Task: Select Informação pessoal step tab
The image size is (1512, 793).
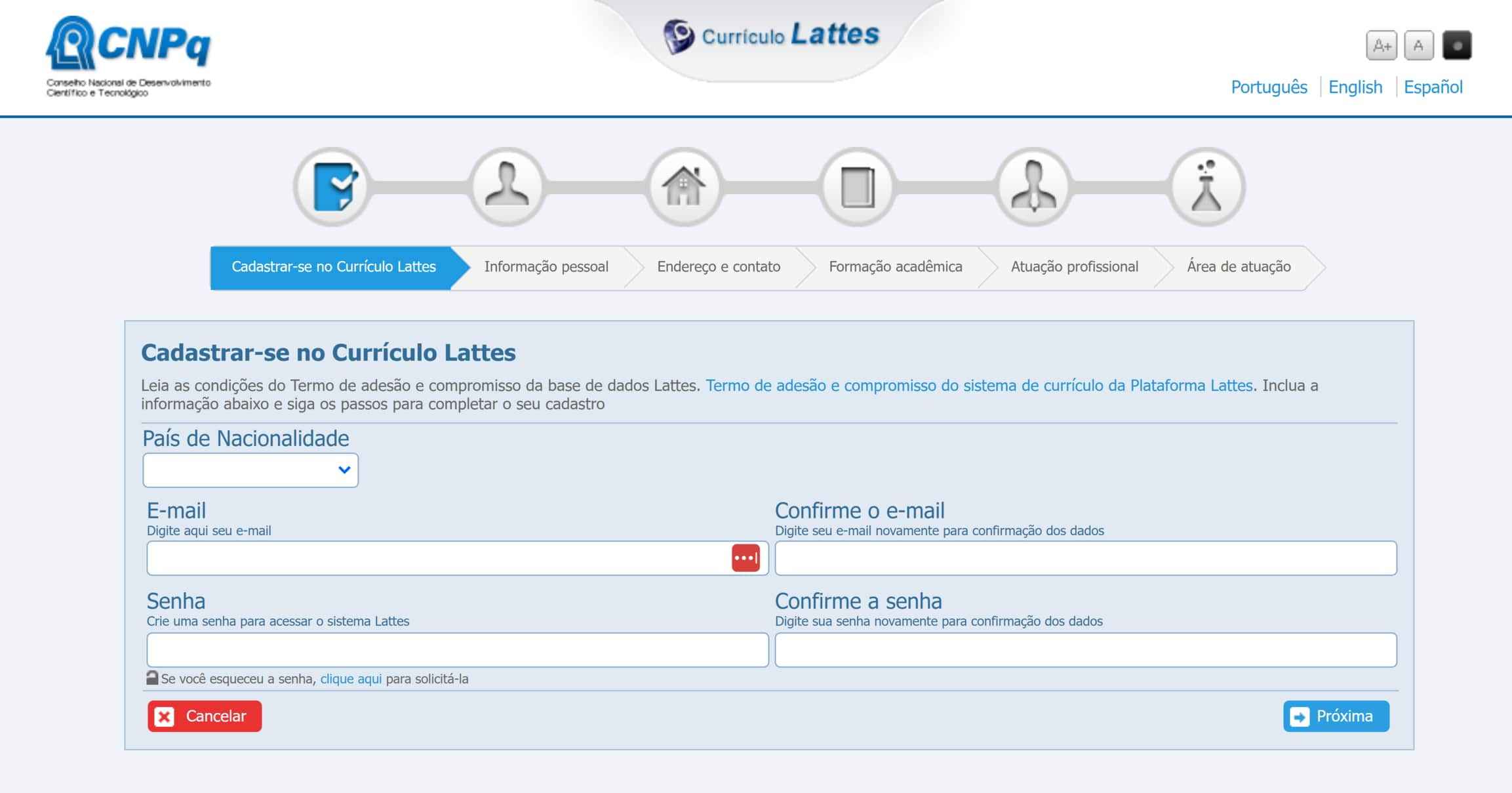Action: [546, 267]
